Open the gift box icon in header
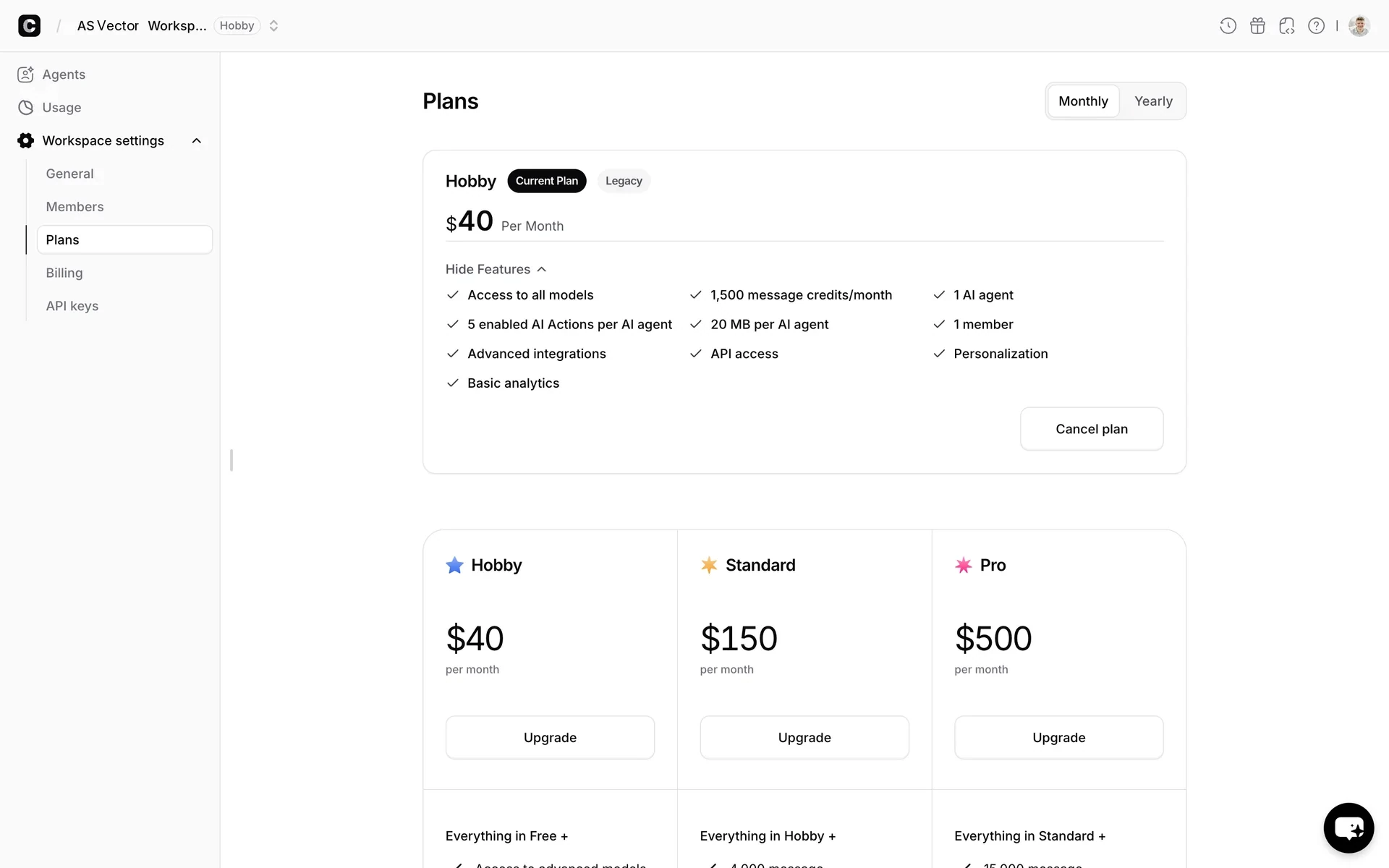 point(1257,26)
